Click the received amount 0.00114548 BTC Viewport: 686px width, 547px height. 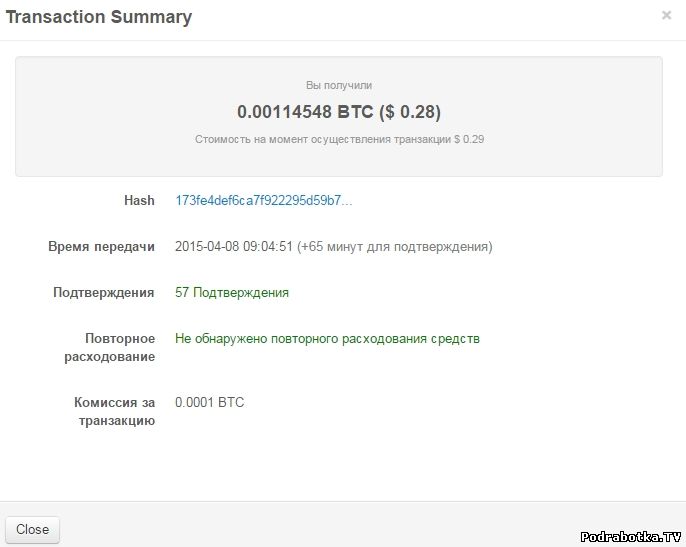pos(304,112)
